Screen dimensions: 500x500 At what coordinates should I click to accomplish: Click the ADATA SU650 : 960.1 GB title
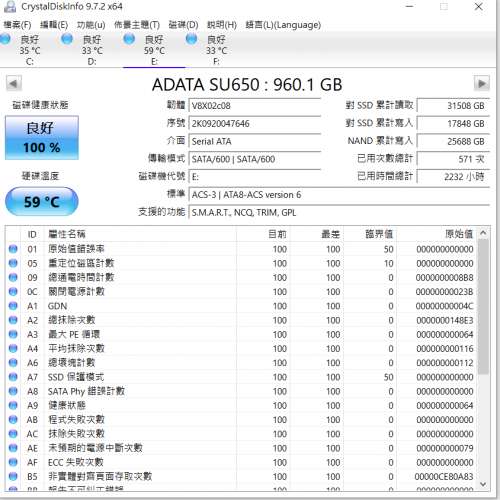click(x=247, y=84)
